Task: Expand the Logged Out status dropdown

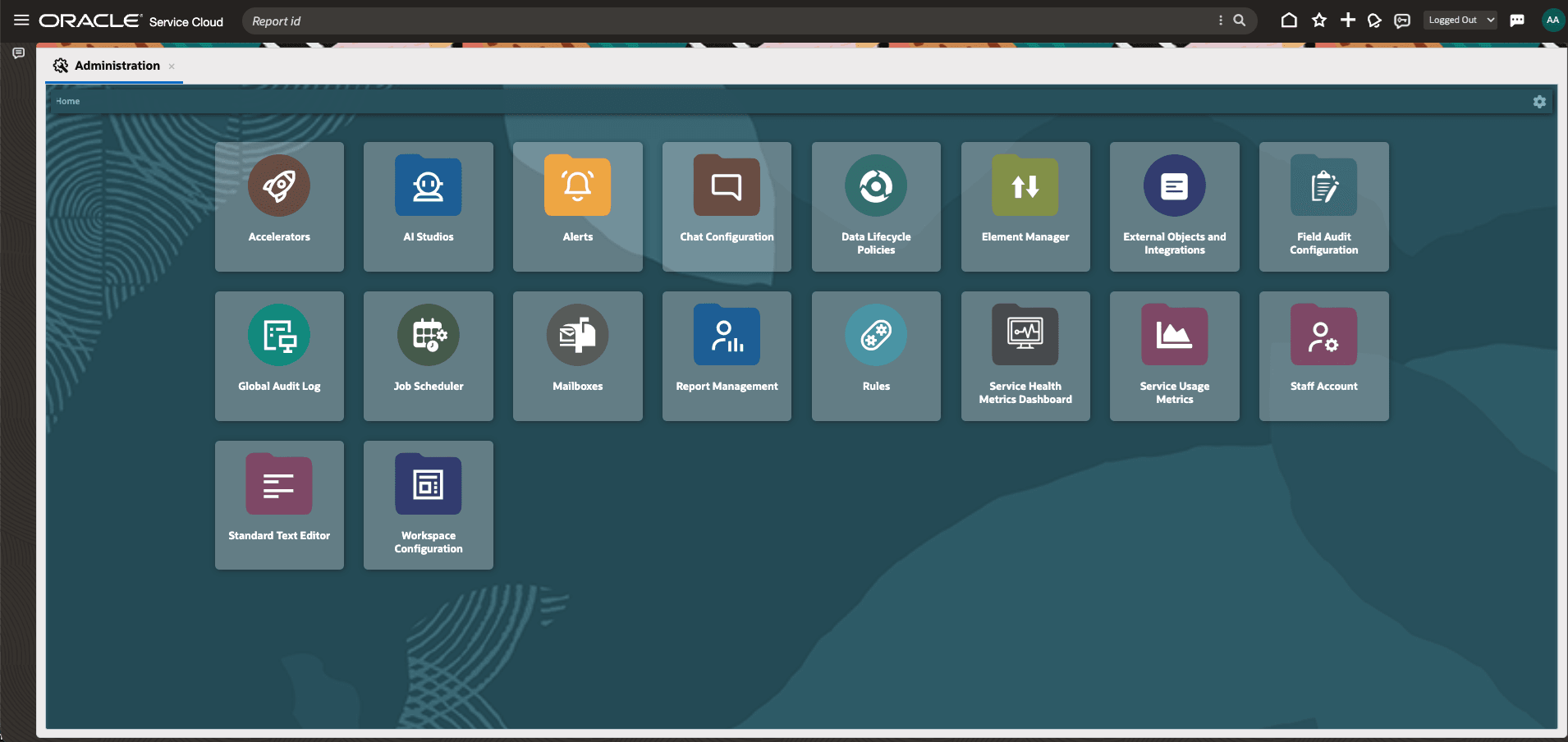Action: pyautogui.click(x=1460, y=21)
